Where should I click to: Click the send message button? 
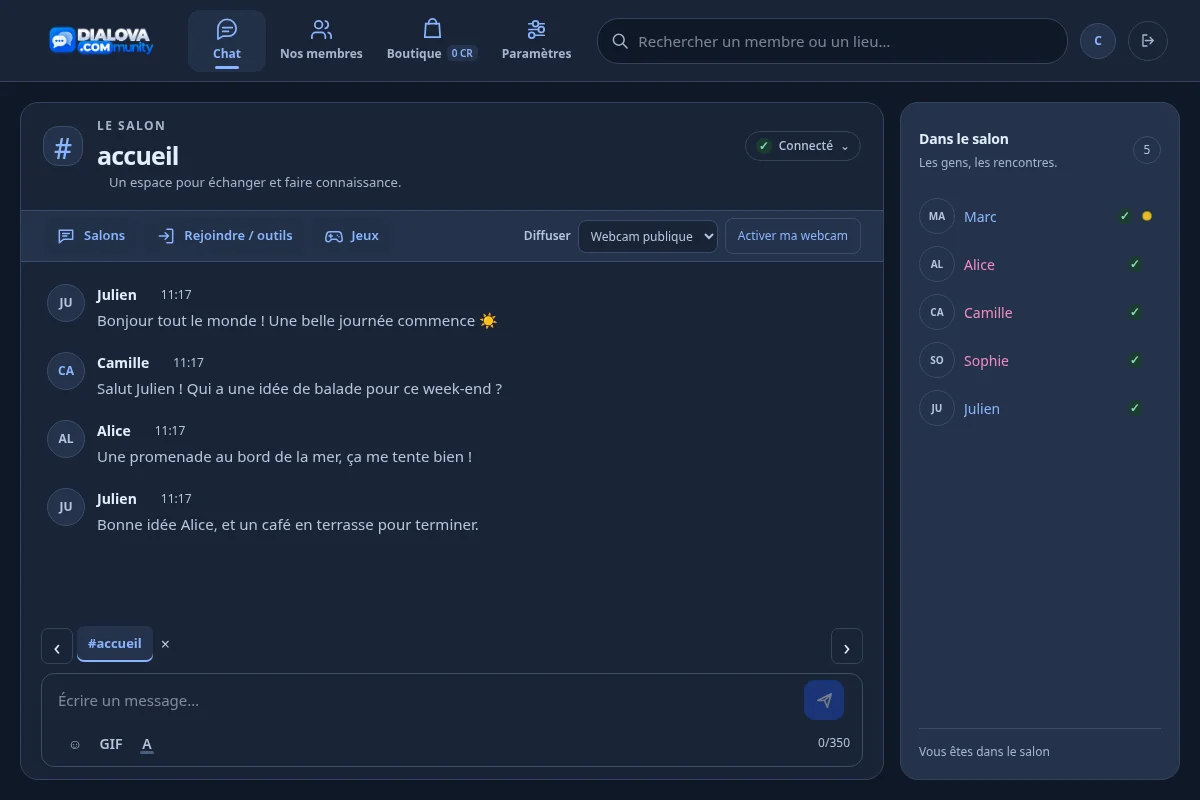824,700
